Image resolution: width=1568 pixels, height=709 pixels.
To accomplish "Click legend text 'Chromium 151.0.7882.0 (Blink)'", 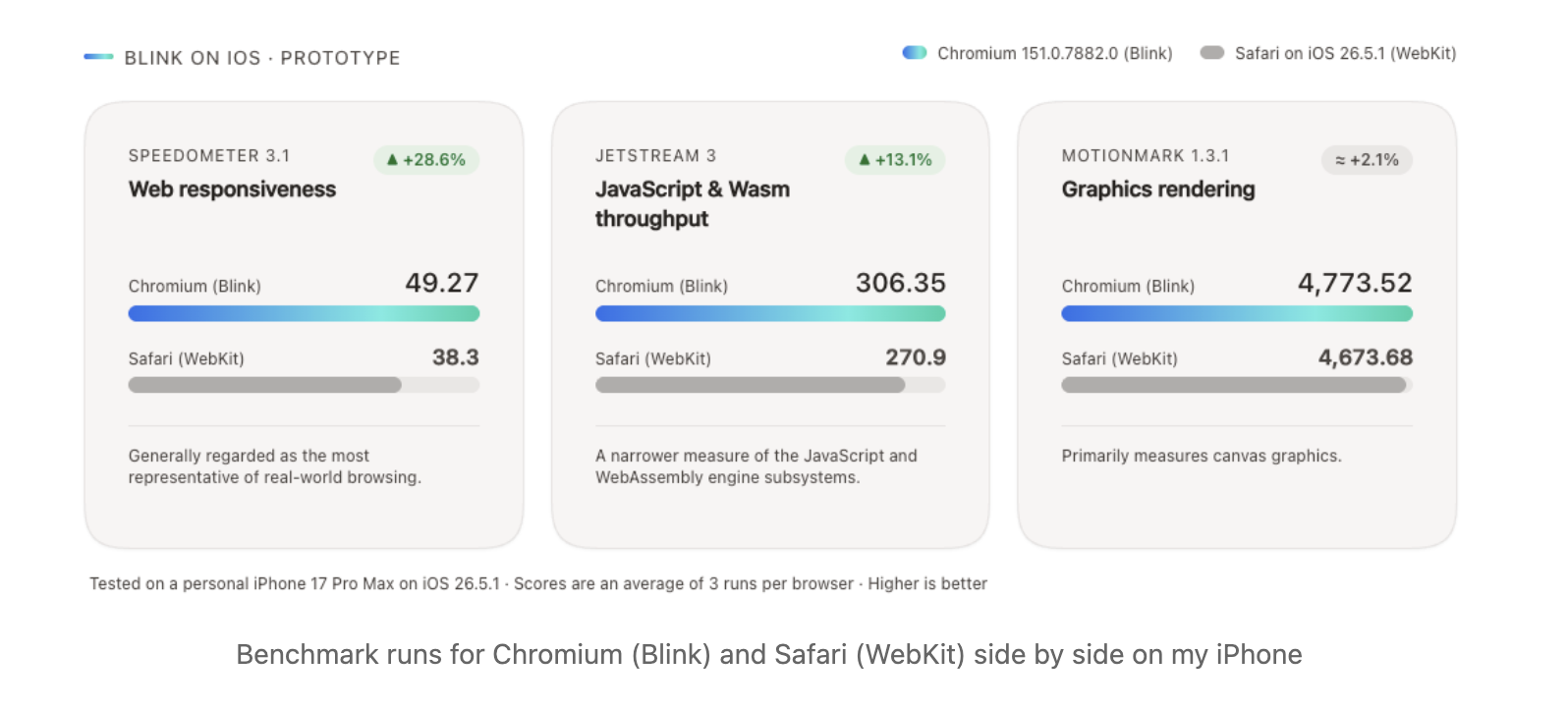I will (1055, 53).
